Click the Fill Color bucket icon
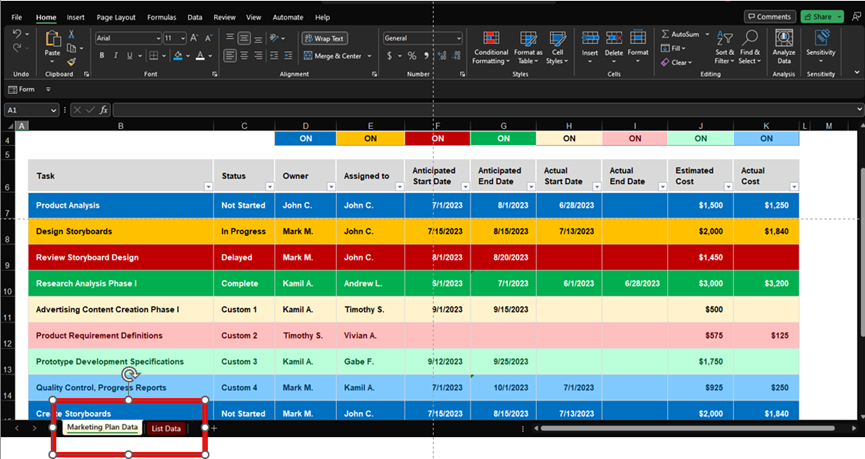865x459 pixels. (178, 56)
